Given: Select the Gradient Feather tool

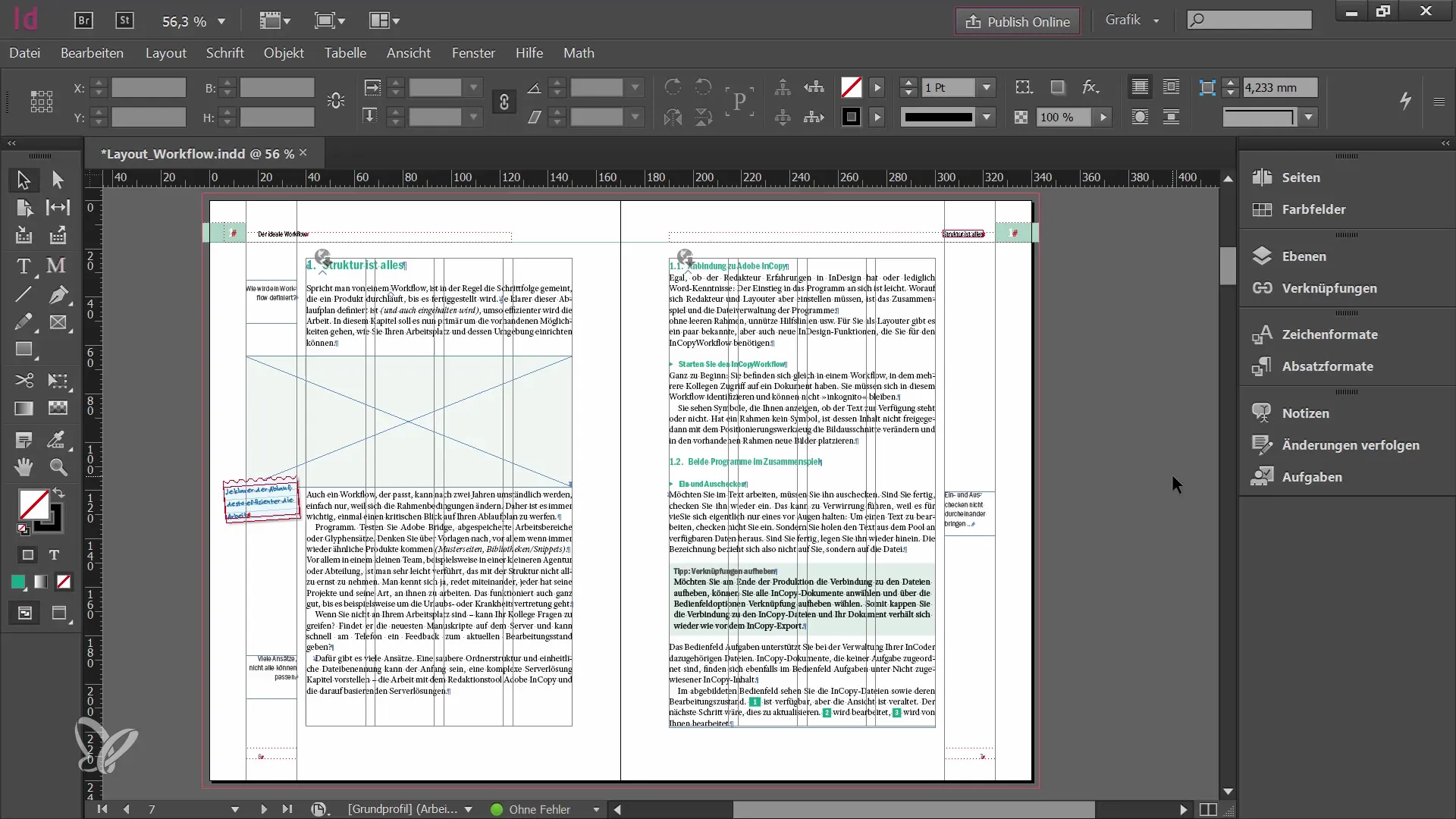Looking at the screenshot, I should [x=58, y=408].
